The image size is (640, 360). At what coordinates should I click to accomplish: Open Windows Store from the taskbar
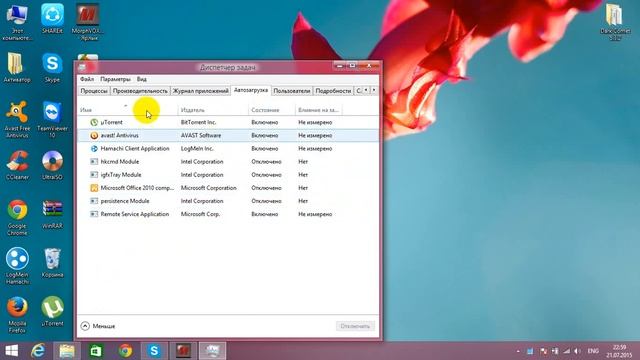click(x=96, y=351)
